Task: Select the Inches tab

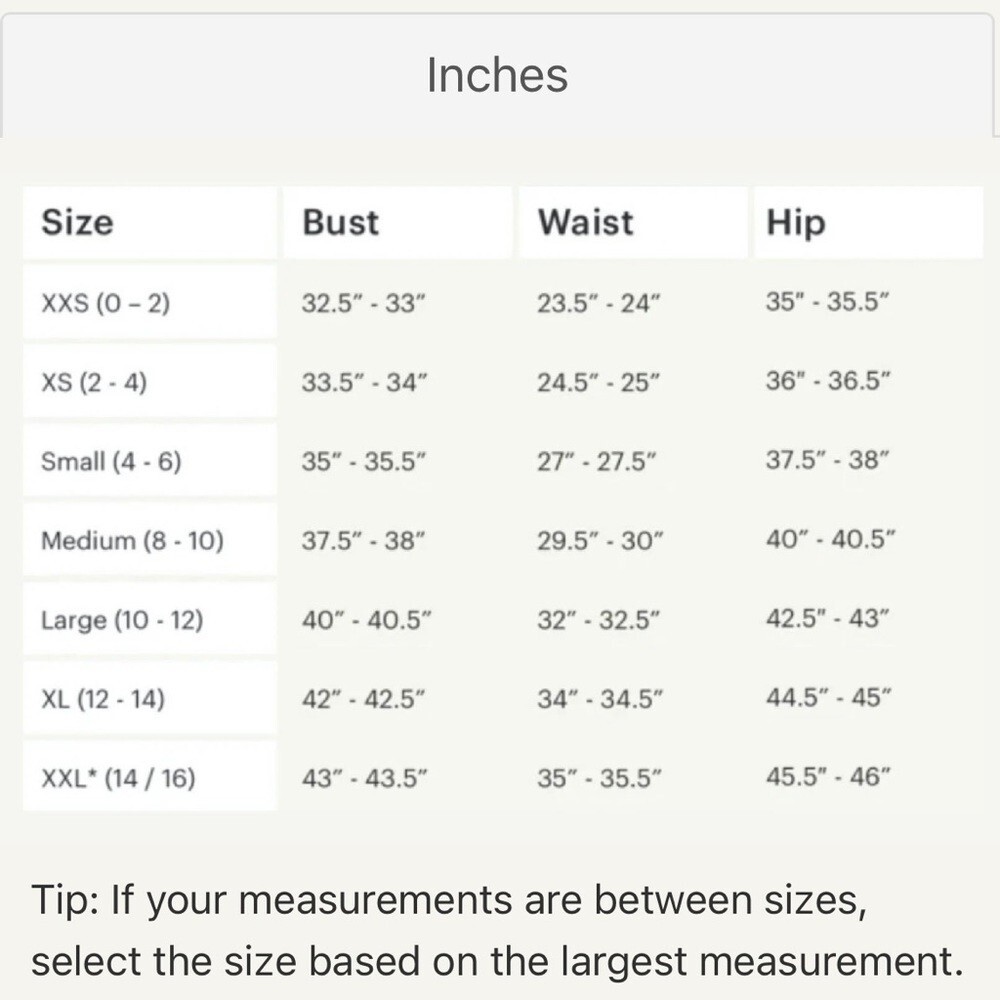Action: point(497,76)
